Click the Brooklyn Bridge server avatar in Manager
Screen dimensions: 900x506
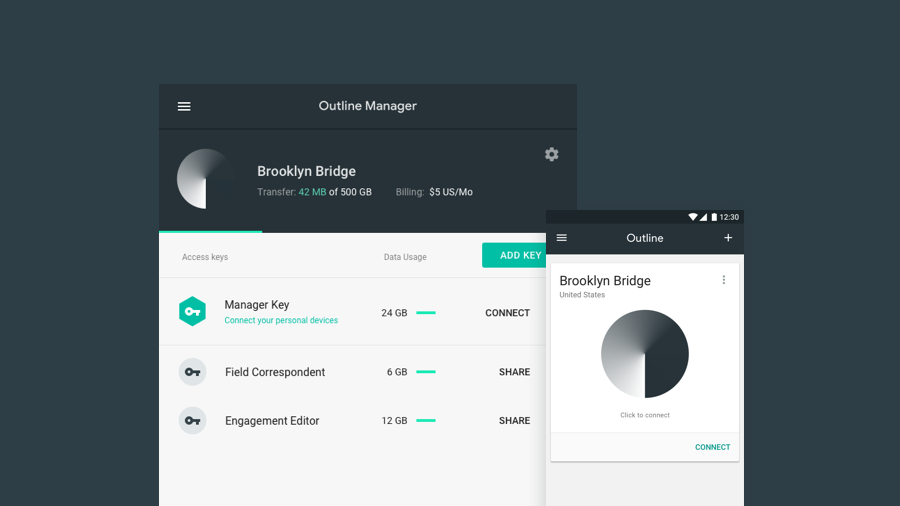click(x=206, y=179)
